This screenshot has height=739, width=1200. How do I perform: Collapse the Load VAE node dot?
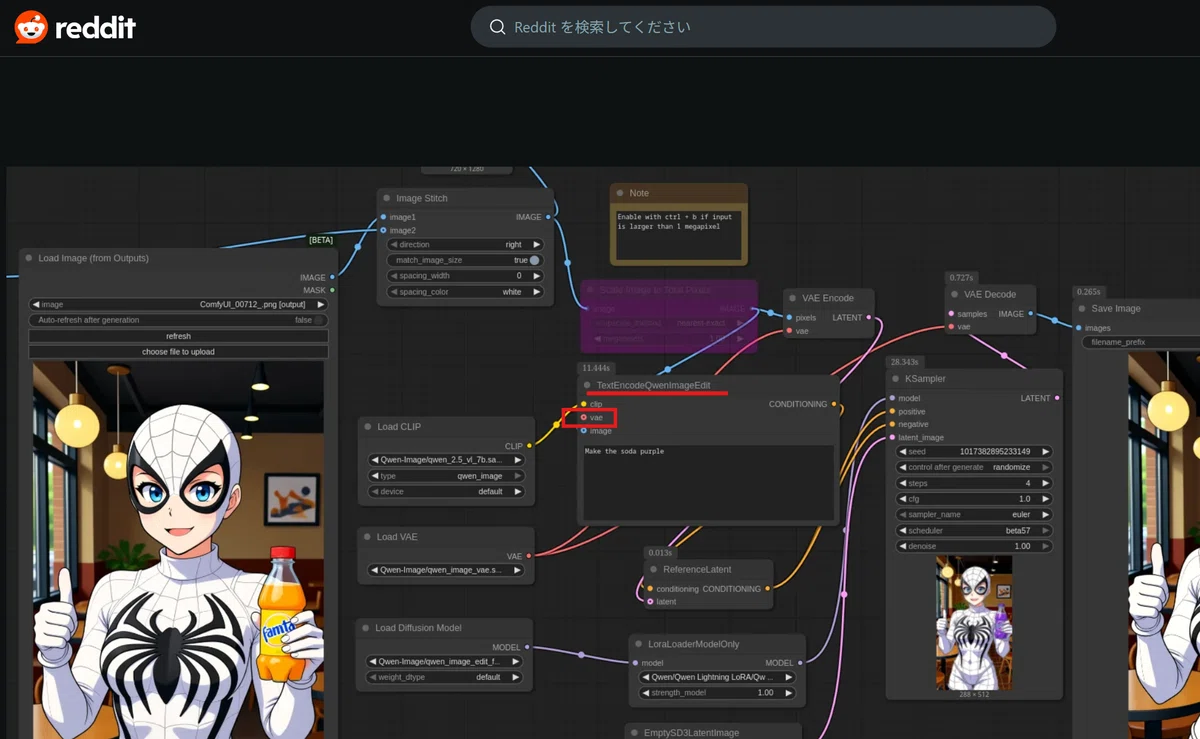coord(367,537)
